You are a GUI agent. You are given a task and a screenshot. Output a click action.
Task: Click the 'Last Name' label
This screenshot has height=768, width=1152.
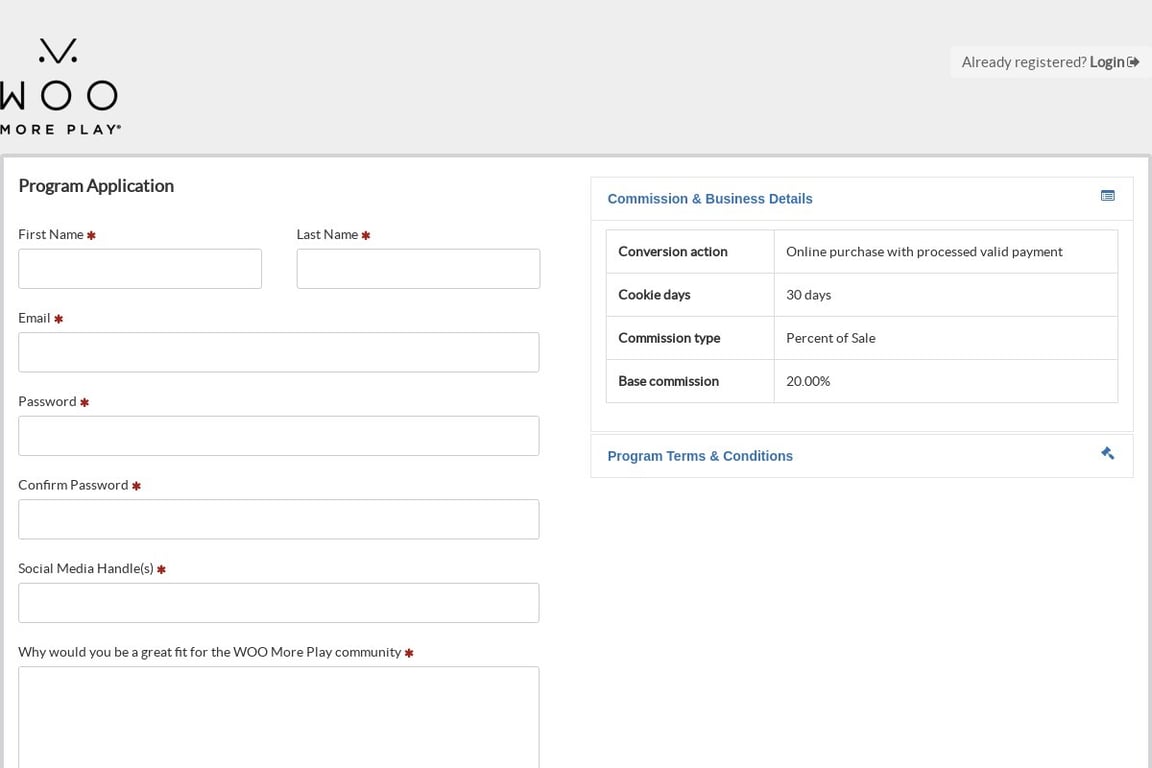327,234
